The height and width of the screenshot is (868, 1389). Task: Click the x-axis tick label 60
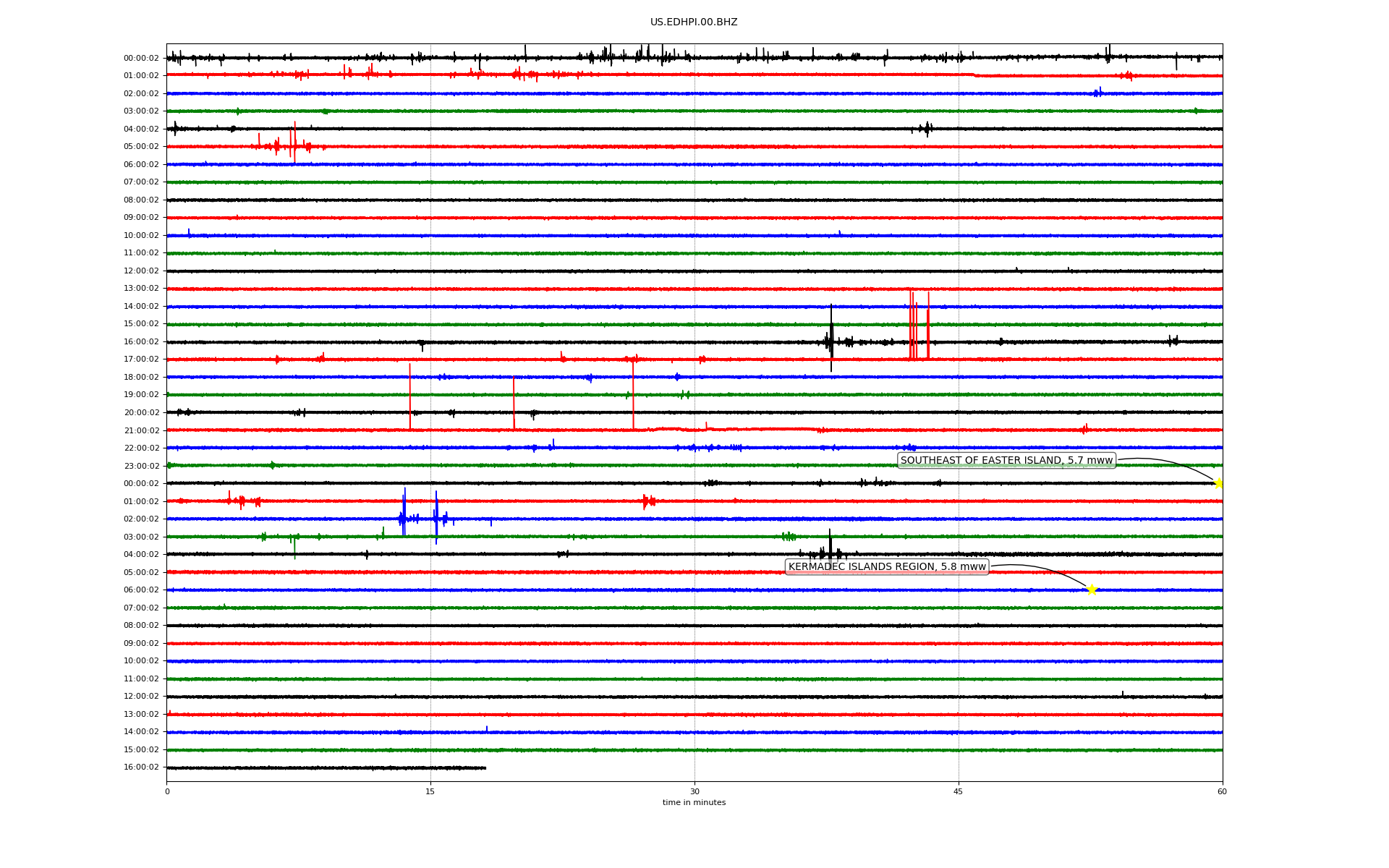point(1221,791)
